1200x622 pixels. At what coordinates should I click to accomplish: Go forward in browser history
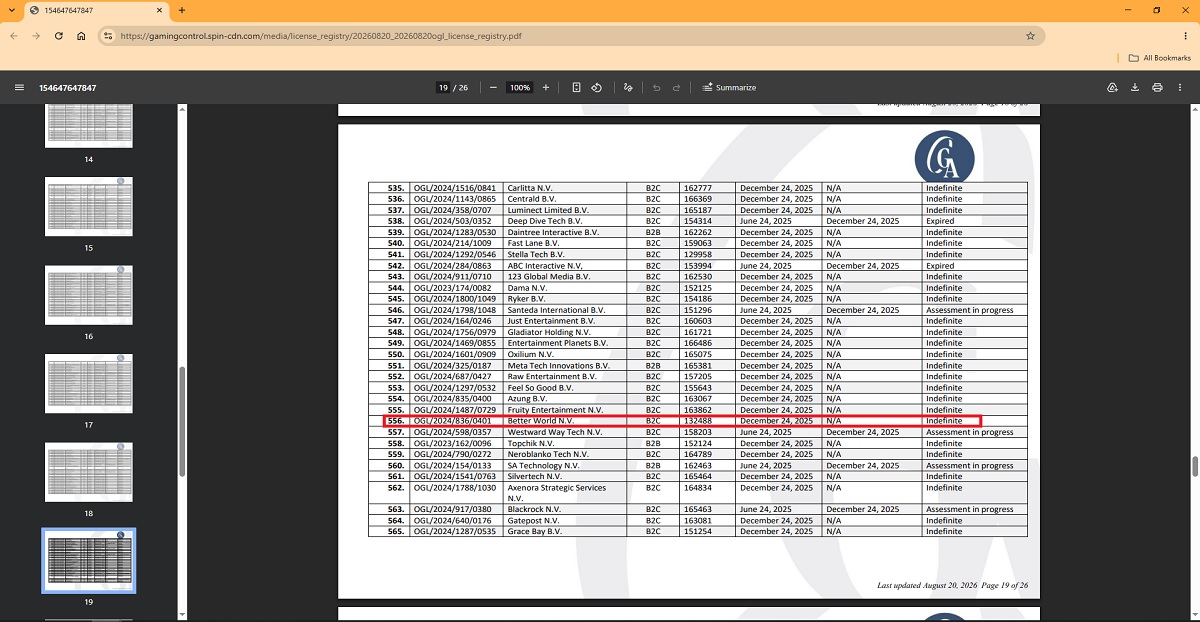pyautogui.click(x=37, y=35)
